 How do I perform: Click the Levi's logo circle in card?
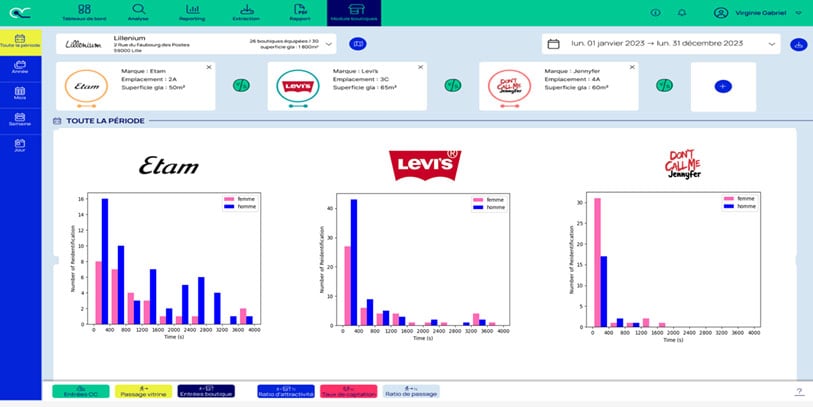pos(298,86)
